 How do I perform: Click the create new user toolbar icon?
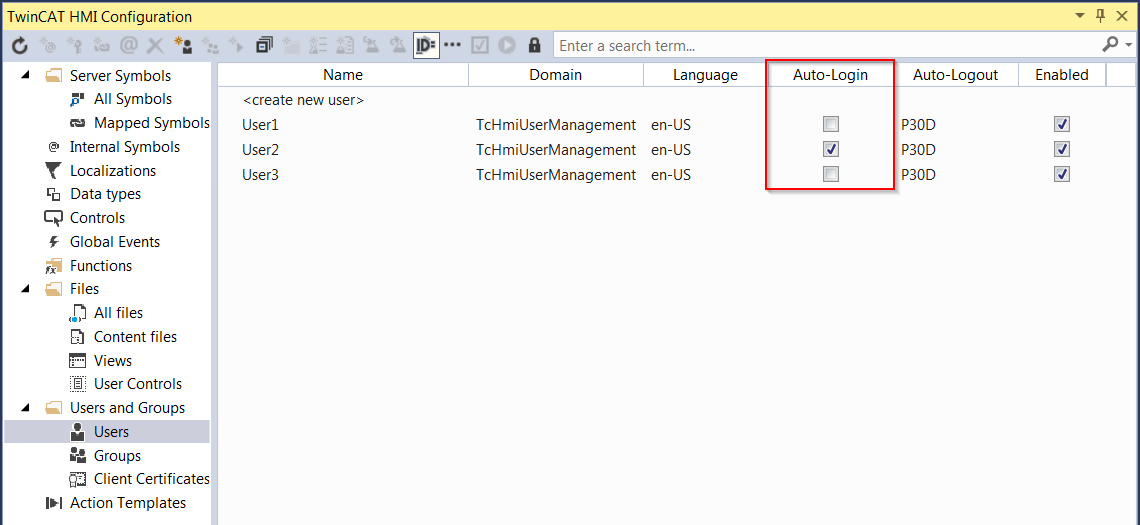[x=182, y=46]
